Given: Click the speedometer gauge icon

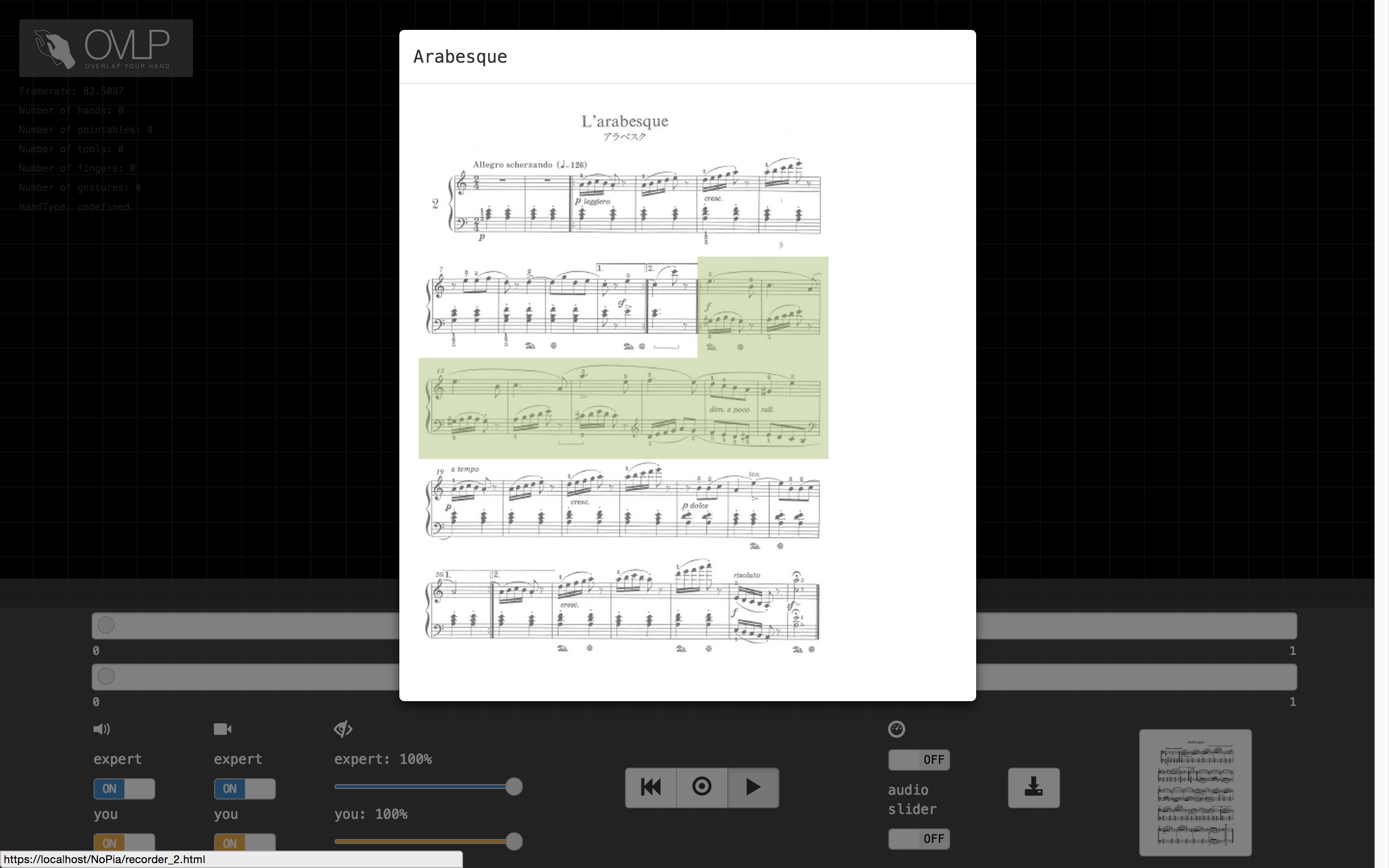Looking at the screenshot, I should pyautogui.click(x=897, y=729).
